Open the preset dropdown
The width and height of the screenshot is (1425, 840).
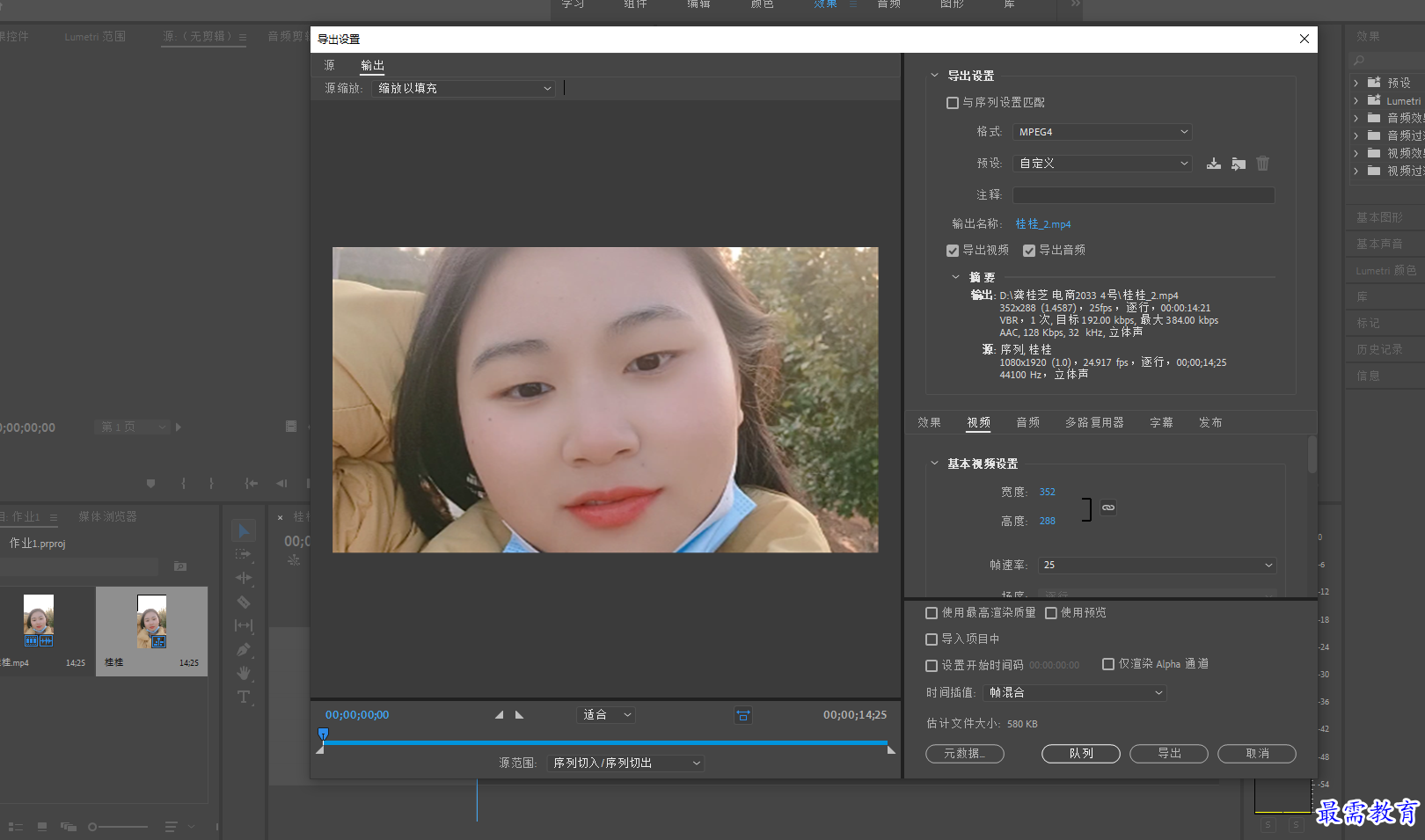tap(1102, 164)
